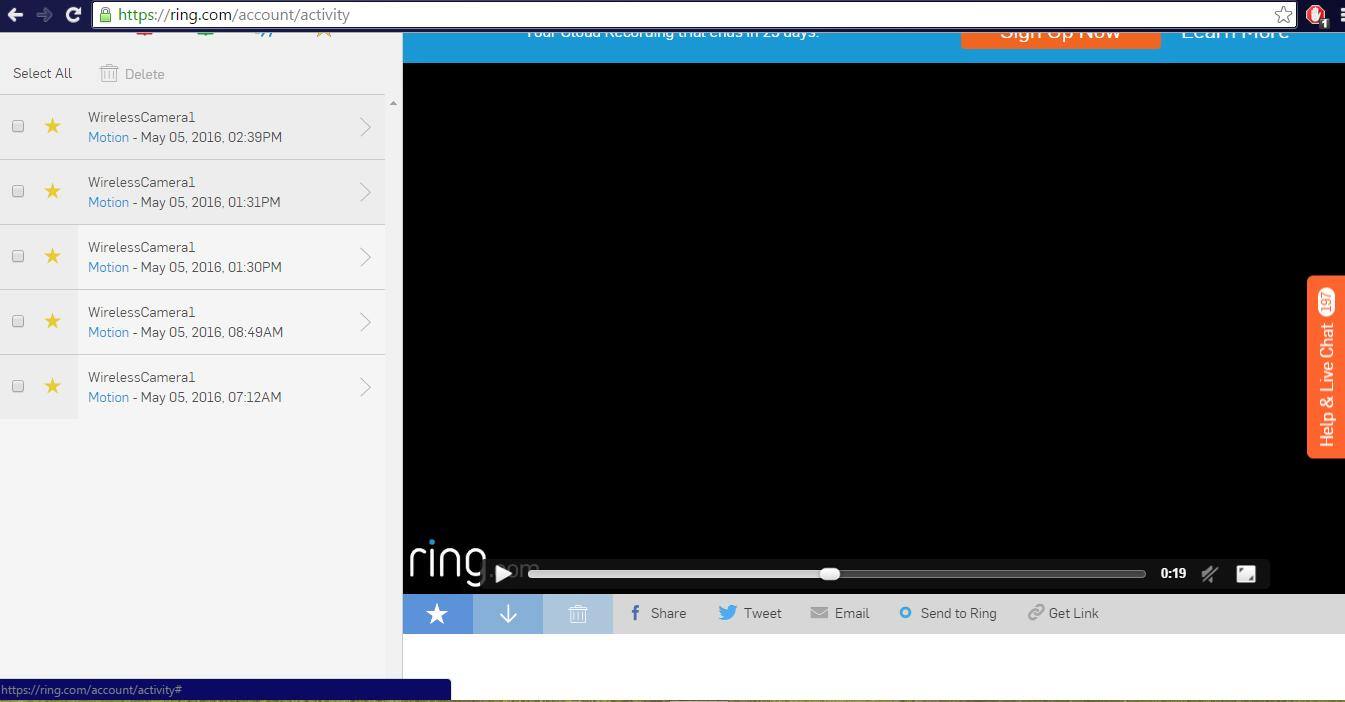Screen dimensions: 1345x702
Task: Bookmark page with address bar star
Action: [x=1282, y=15]
